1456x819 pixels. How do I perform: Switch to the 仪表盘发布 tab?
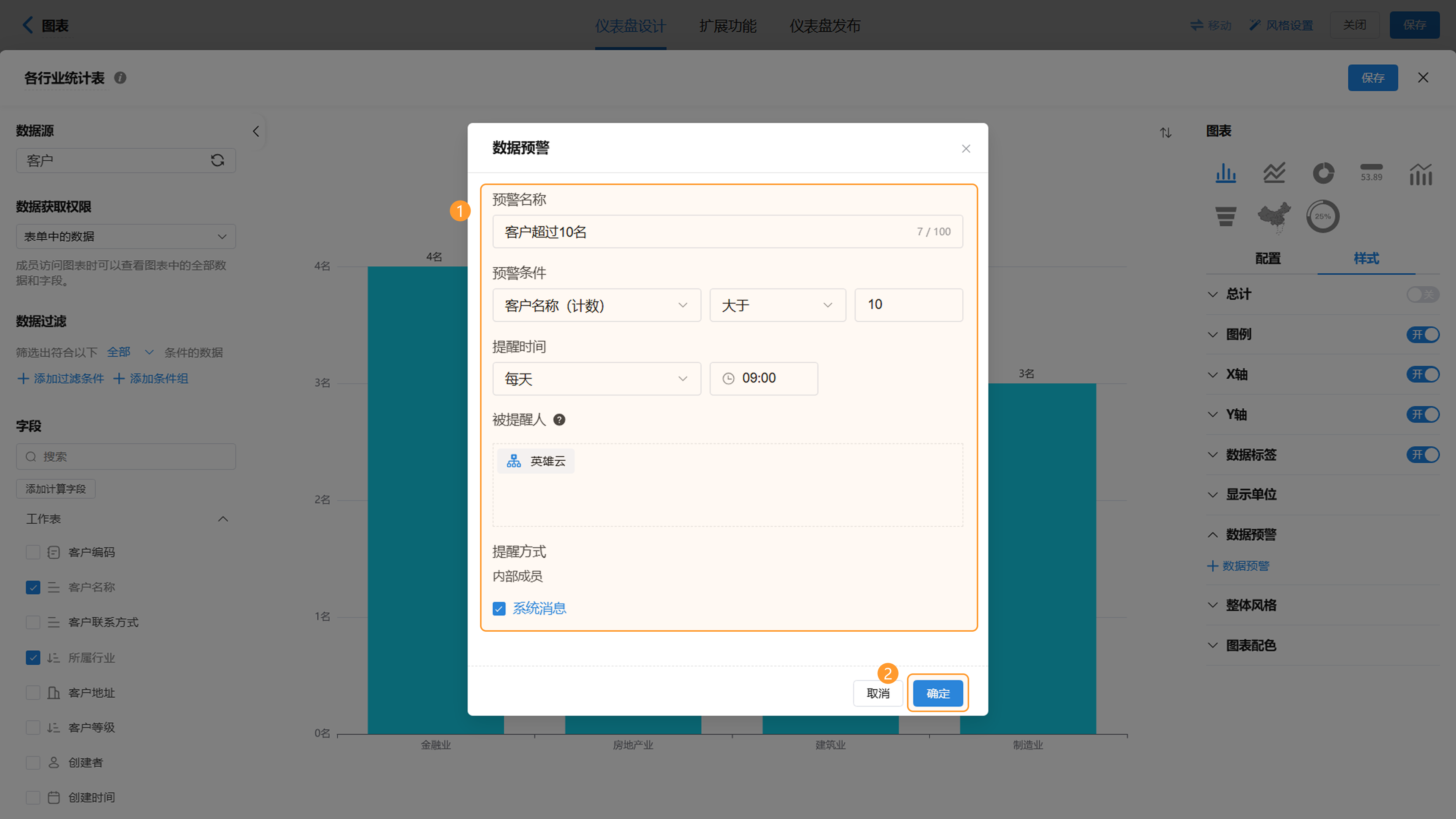click(x=825, y=25)
